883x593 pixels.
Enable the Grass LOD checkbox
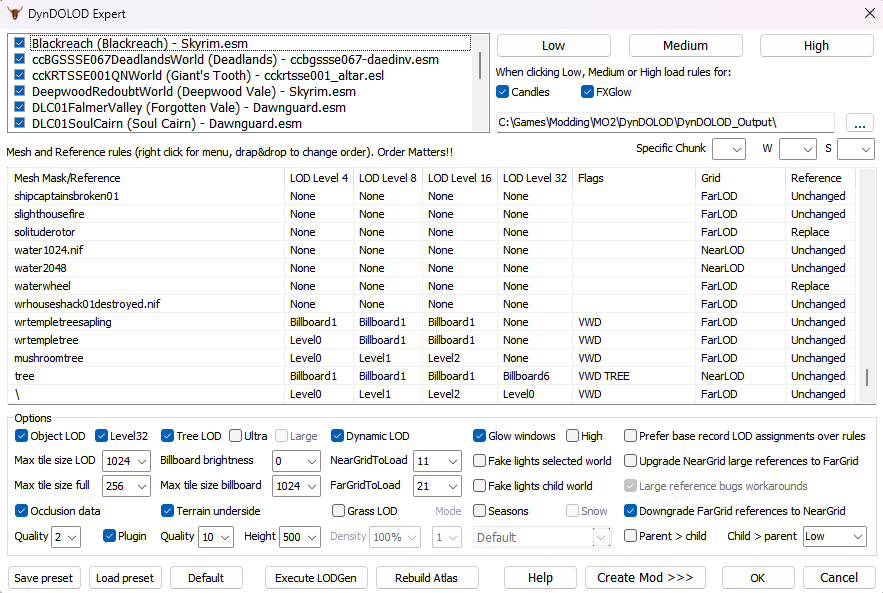click(x=338, y=511)
